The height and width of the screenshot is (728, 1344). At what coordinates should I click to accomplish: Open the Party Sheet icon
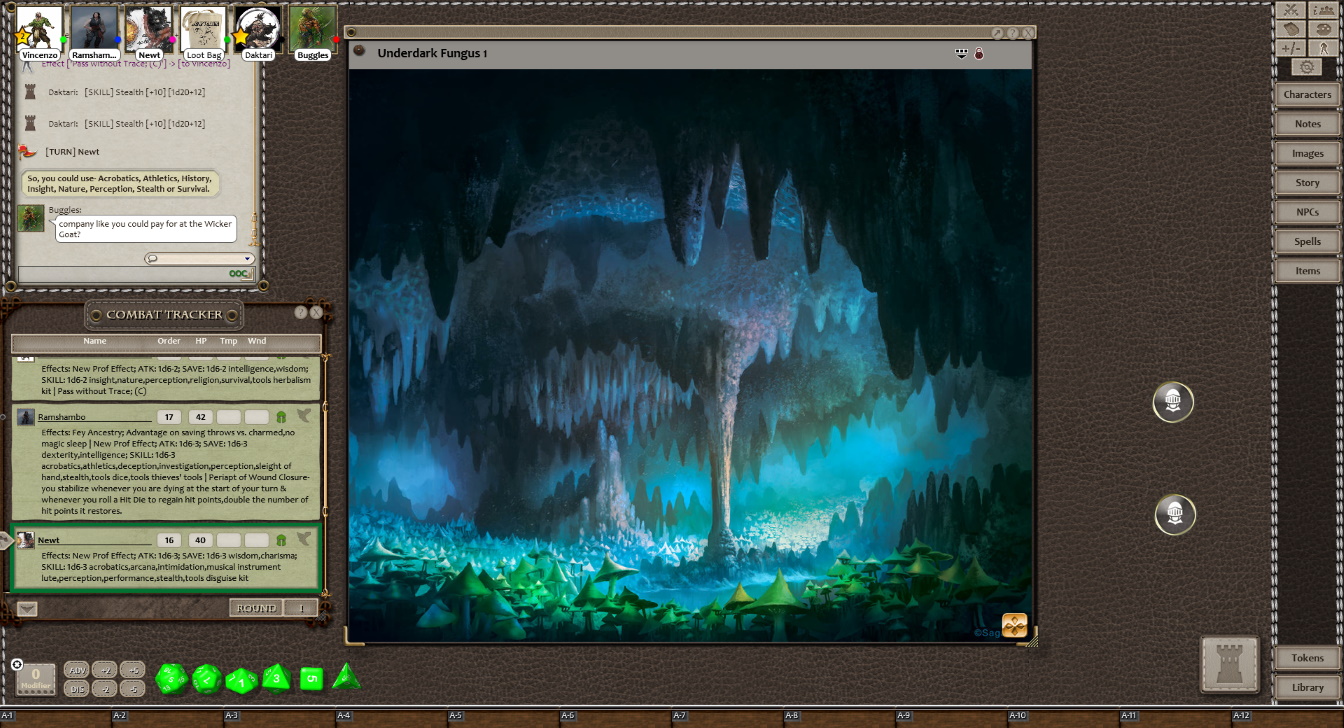1324,10
